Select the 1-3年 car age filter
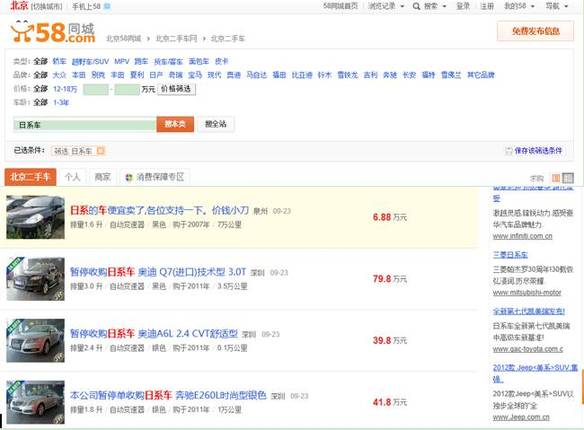 tap(61, 102)
